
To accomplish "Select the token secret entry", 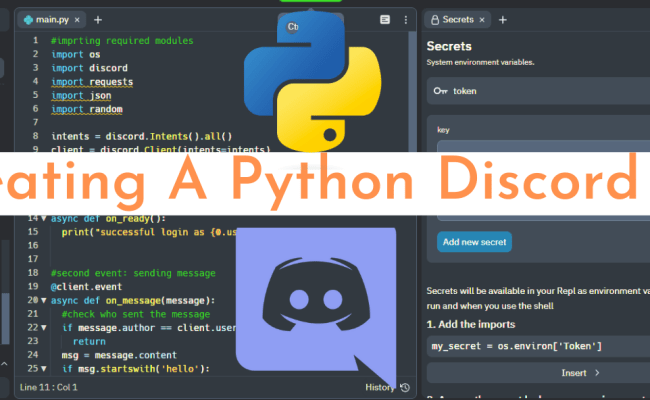I will tap(538, 91).
